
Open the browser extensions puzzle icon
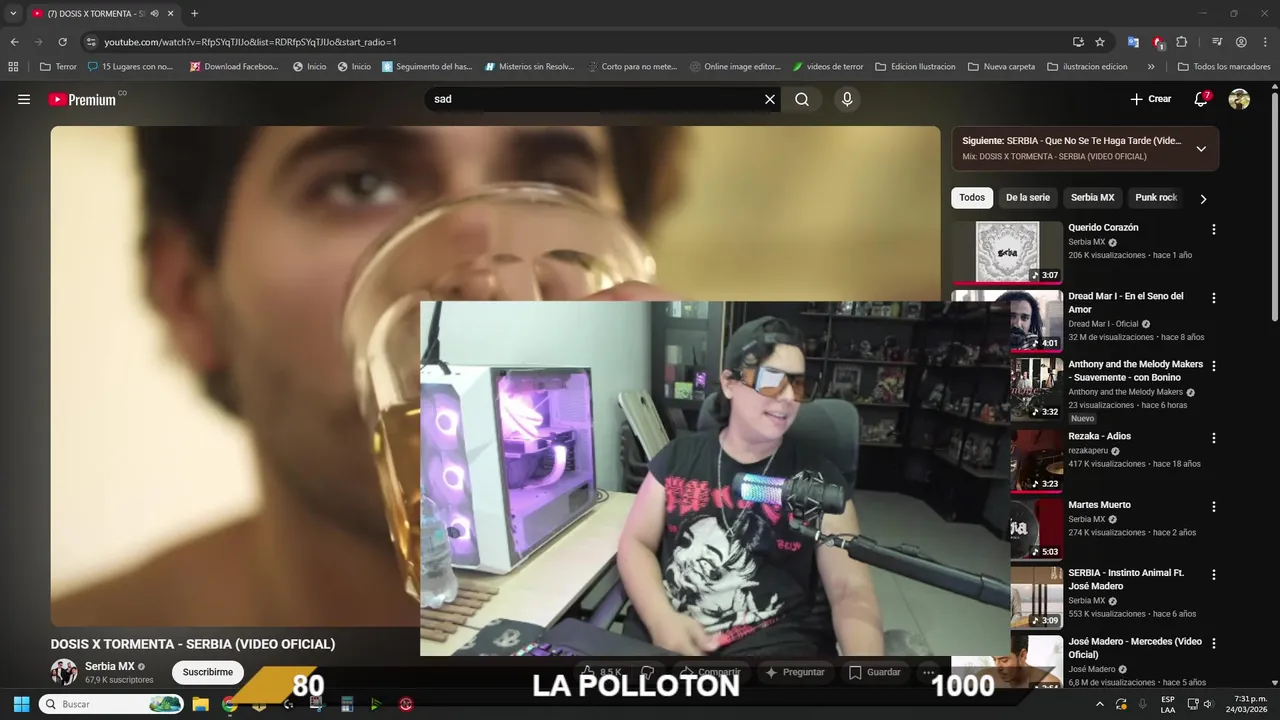coord(1182,42)
